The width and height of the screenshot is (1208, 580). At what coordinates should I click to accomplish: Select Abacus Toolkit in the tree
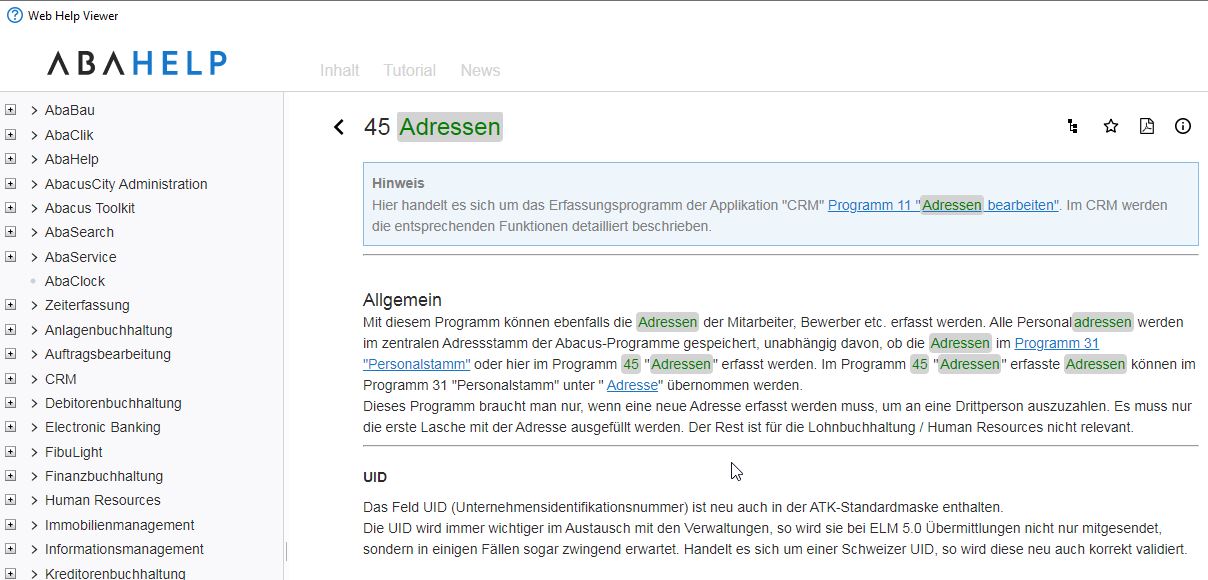(90, 208)
